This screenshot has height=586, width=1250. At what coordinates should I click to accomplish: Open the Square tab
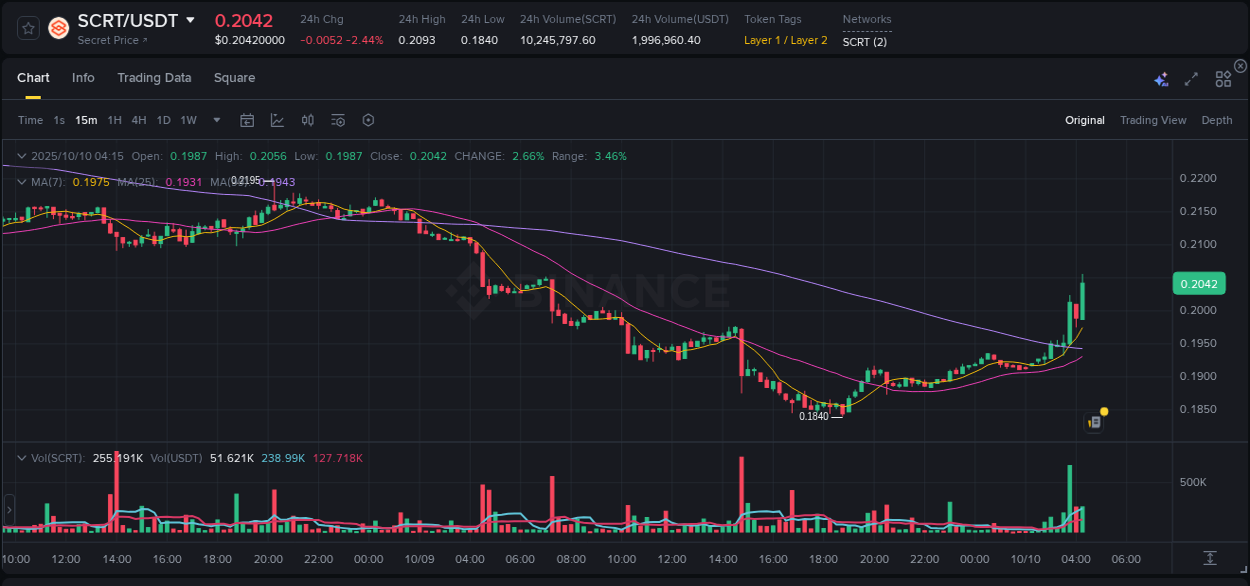tap(234, 77)
